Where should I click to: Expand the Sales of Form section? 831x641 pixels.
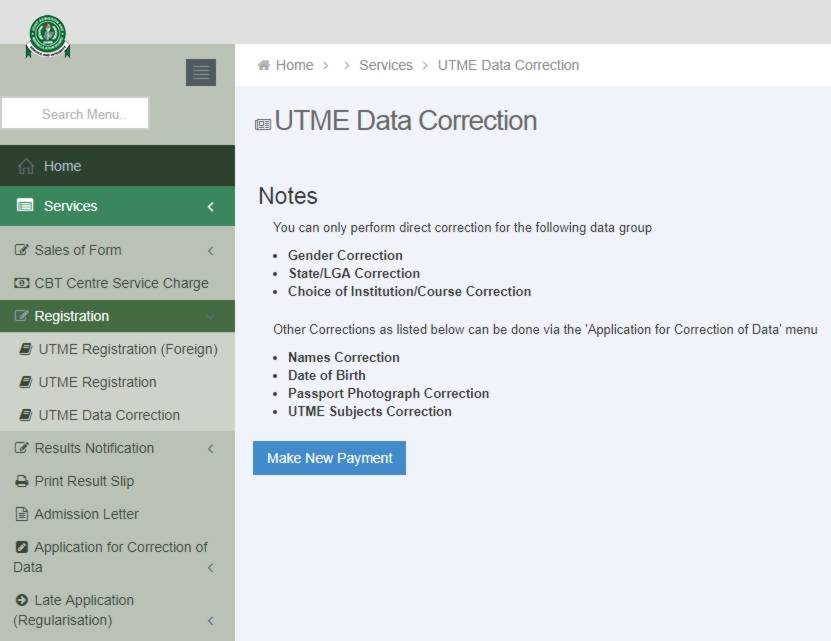coord(210,250)
